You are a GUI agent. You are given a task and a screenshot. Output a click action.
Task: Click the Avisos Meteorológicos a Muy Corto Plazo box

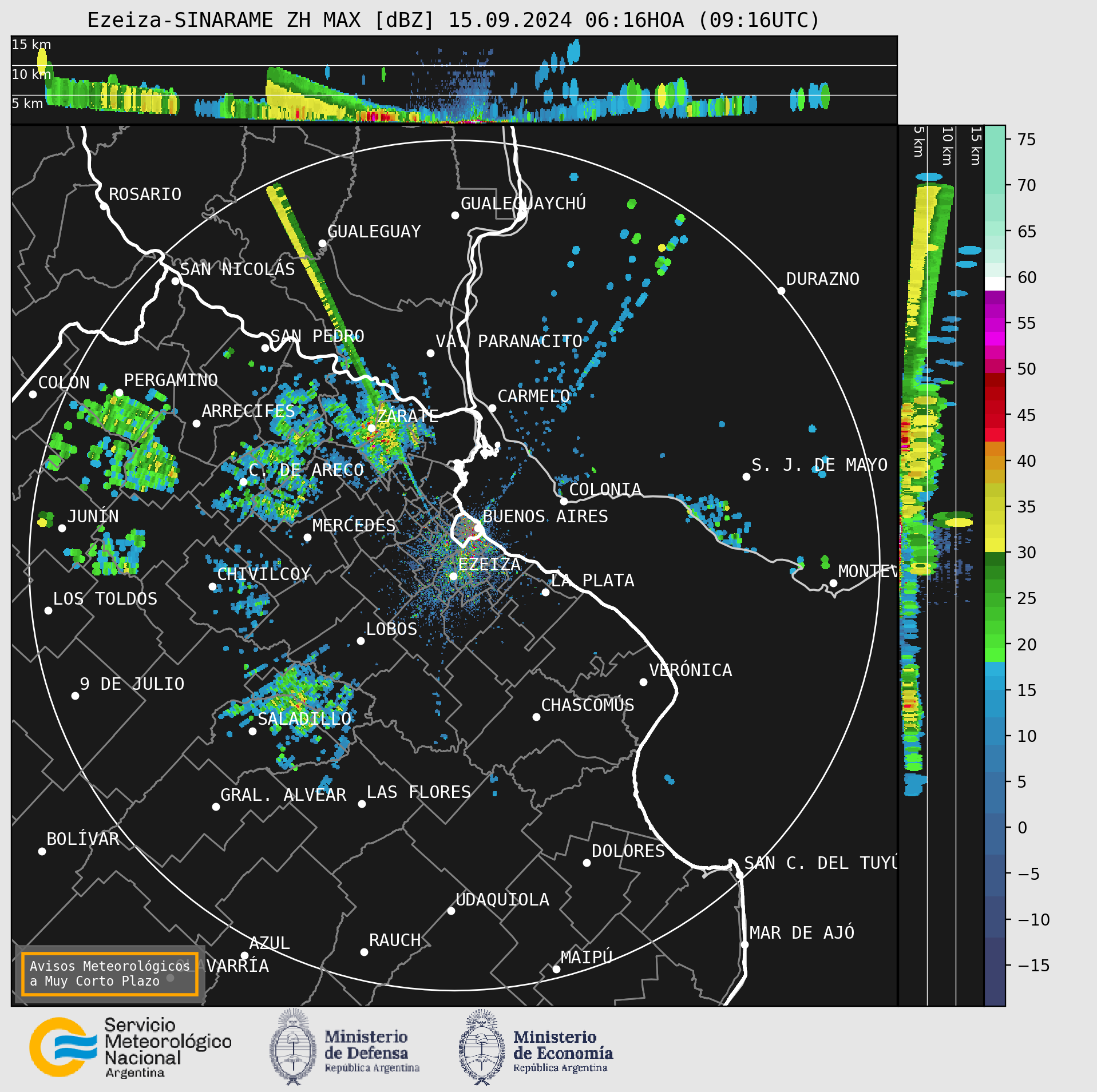coord(109,974)
